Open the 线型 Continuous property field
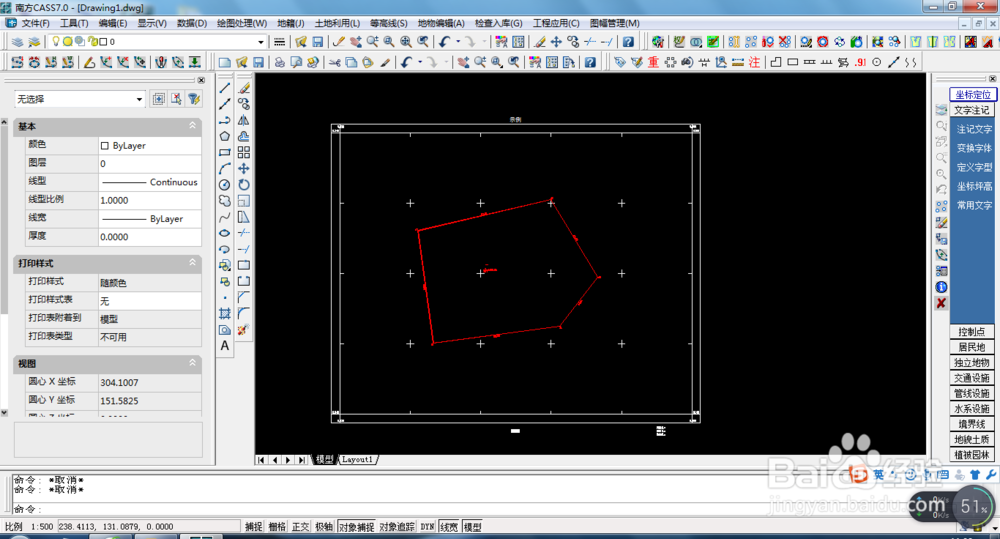The width and height of the screenshot is (1000, 539). click(150, 182)
